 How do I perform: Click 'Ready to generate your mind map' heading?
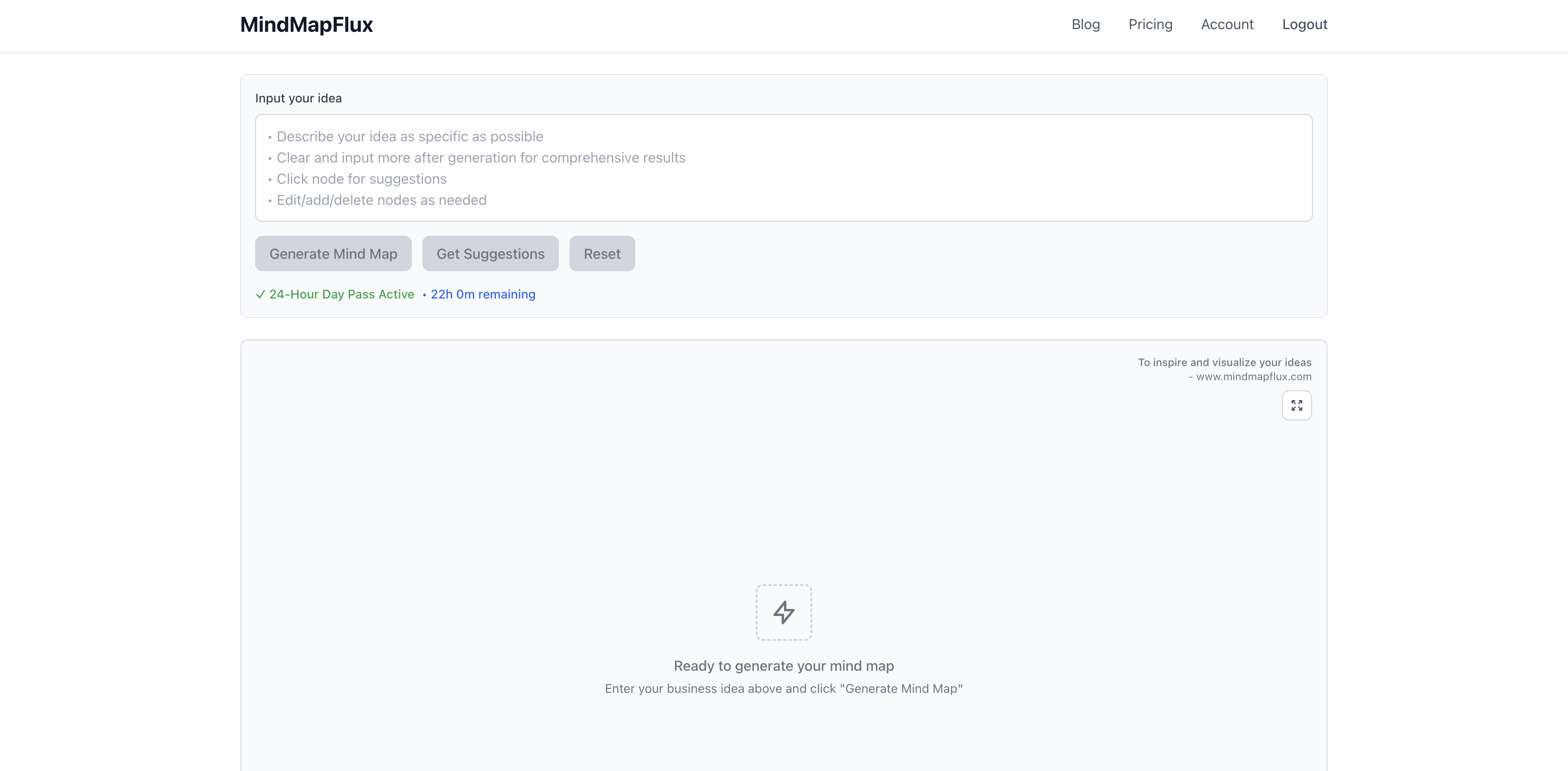[784, 665]
